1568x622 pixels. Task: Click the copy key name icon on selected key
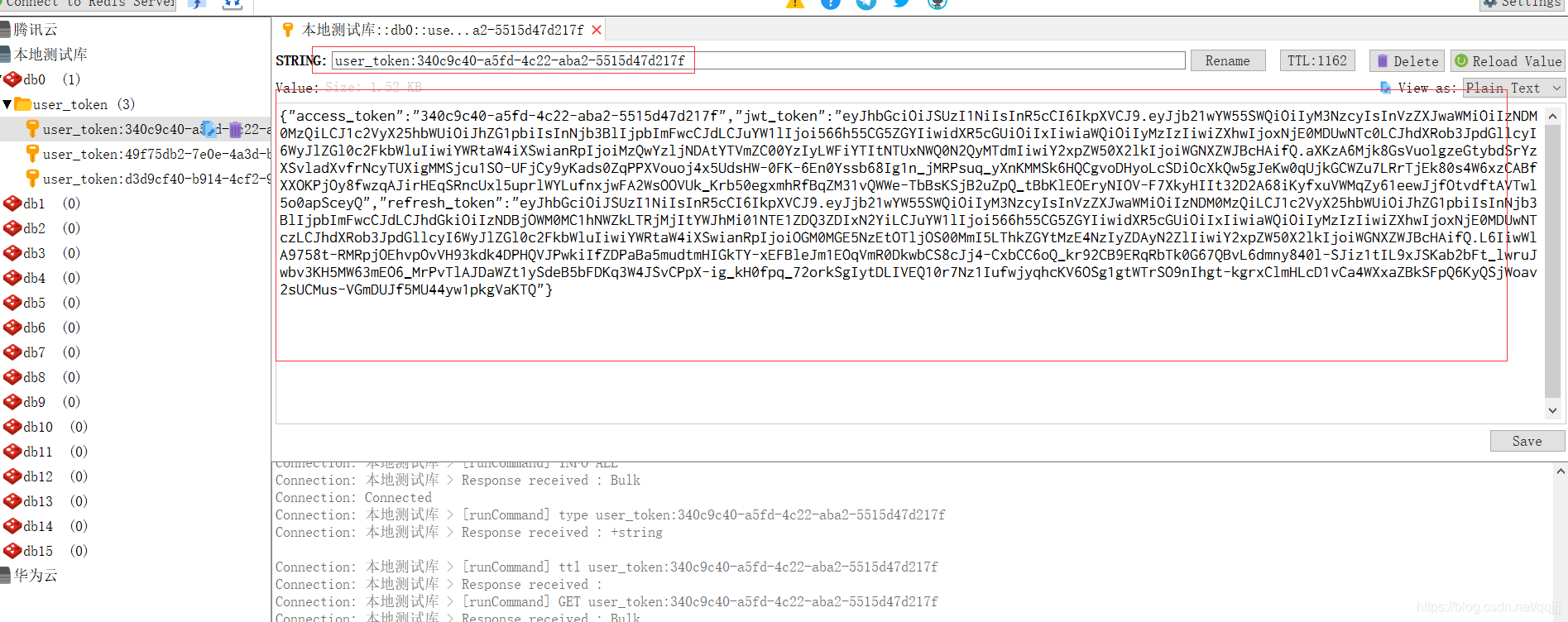[209, 129]
